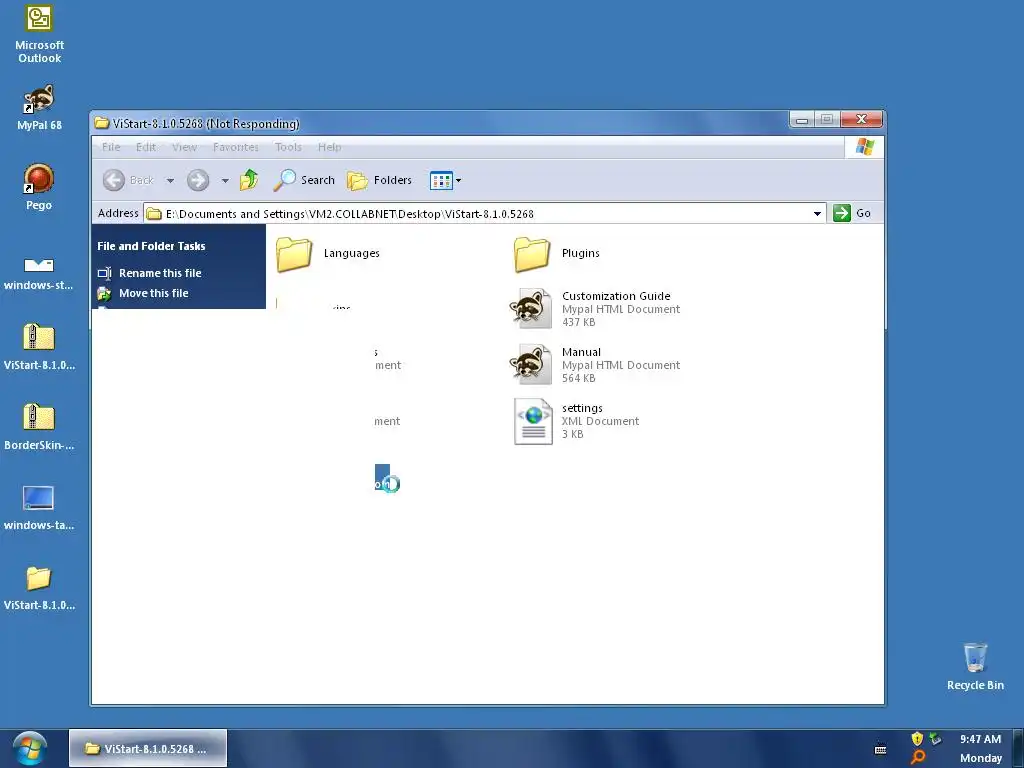The width and height of the screenshot is (1024, 768).
Task: Click the File and Folder Tasks header
Action: [x=151, y=246]
